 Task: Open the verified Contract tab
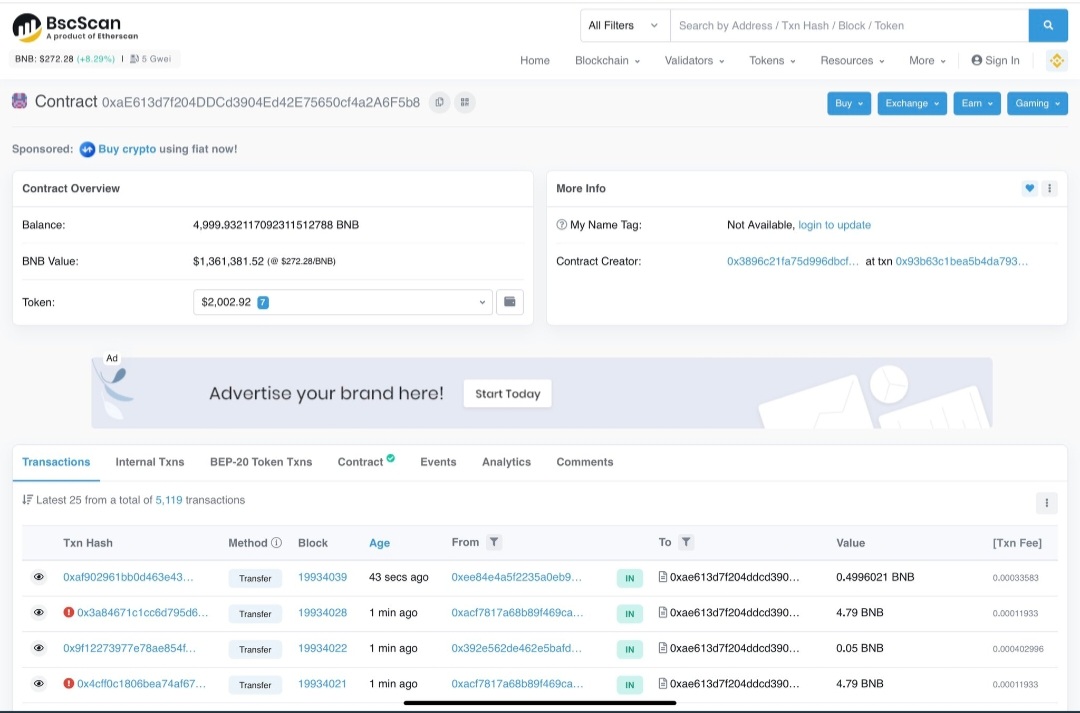click(365, 462)
